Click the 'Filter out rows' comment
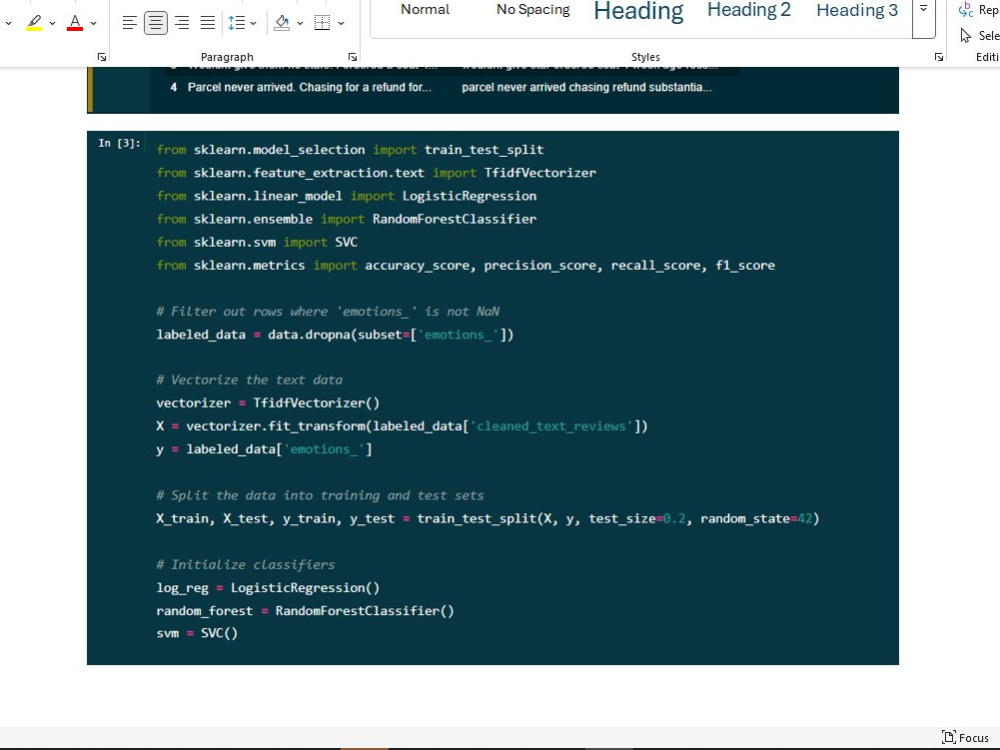This screenshot has width=1000, height=750. click(x=328, y=311)
